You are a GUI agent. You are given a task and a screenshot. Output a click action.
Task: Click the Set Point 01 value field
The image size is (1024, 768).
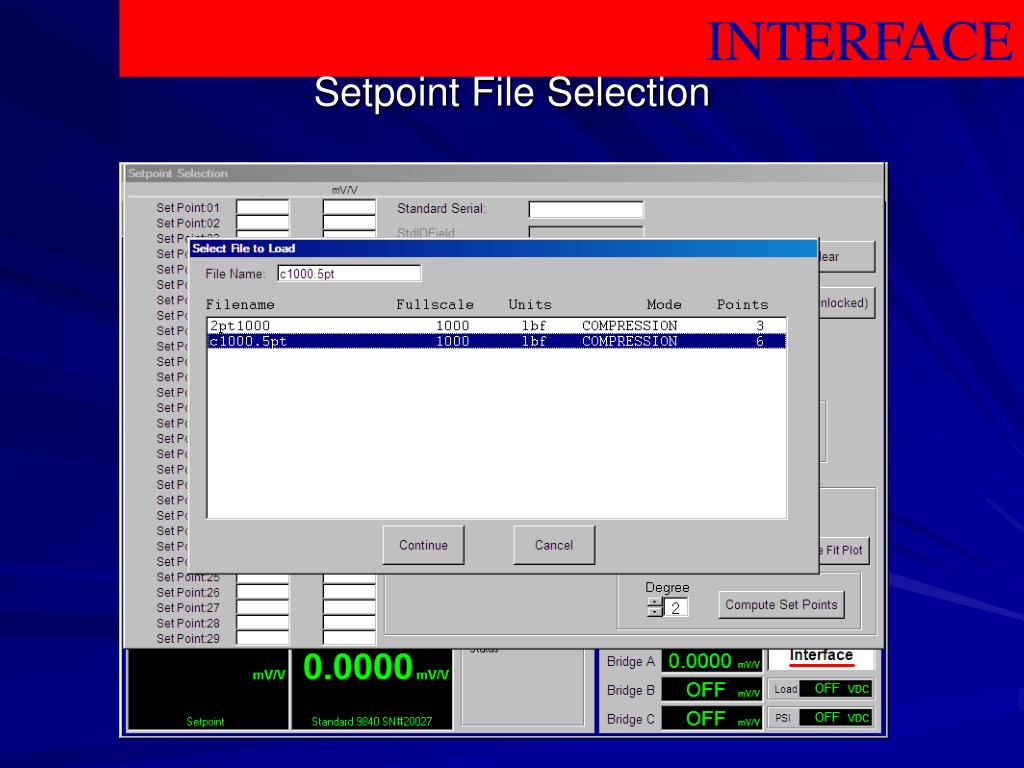pyautogui.click(x=263, y=208)
